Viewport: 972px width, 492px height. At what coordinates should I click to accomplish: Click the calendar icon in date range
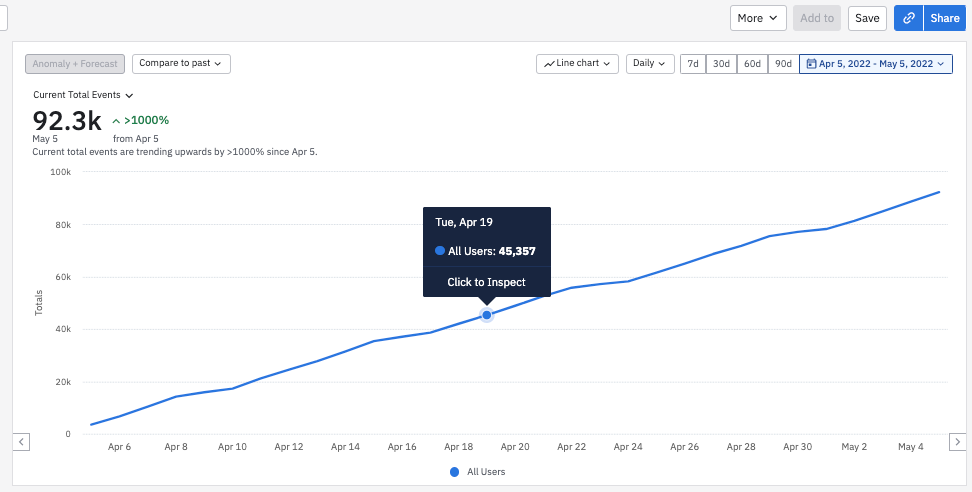coord(811,64)
